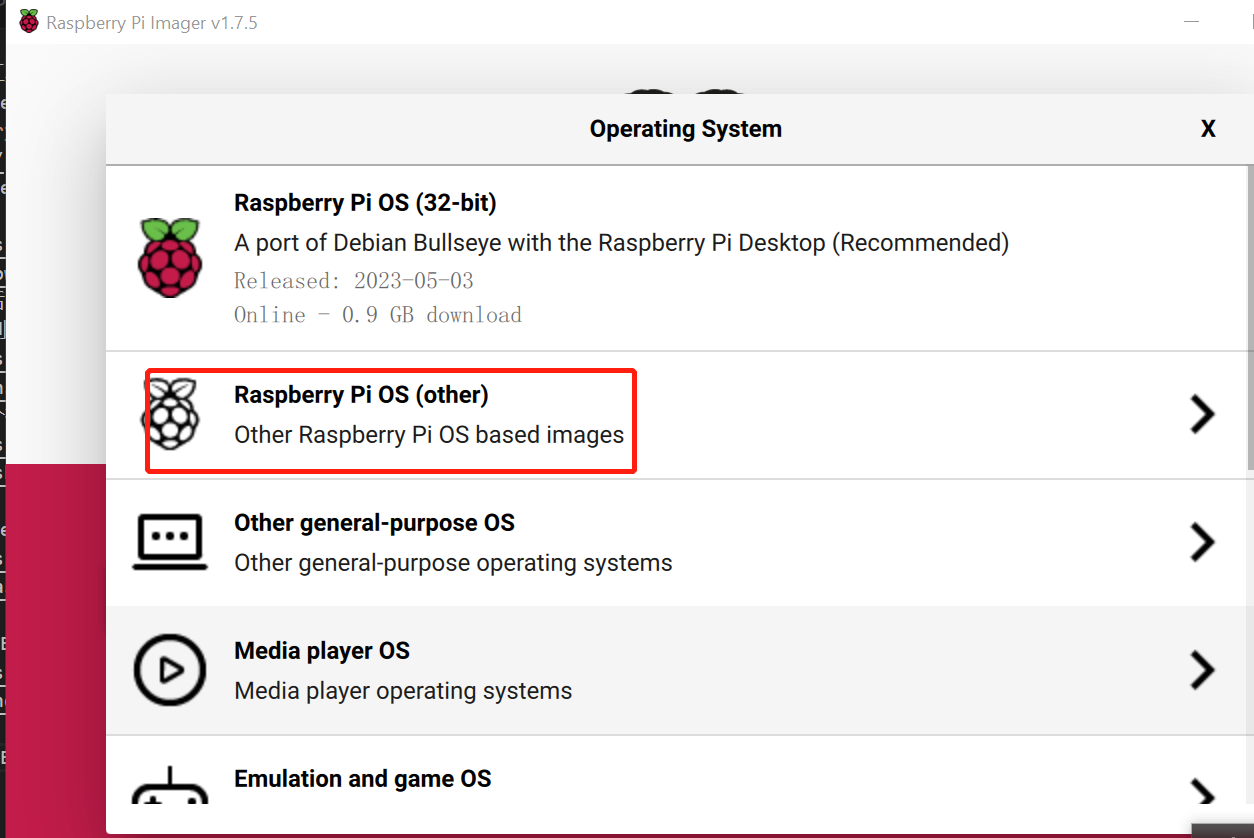
Task: Open Raspberry Pi OS (other) entry
Action: 678,415
